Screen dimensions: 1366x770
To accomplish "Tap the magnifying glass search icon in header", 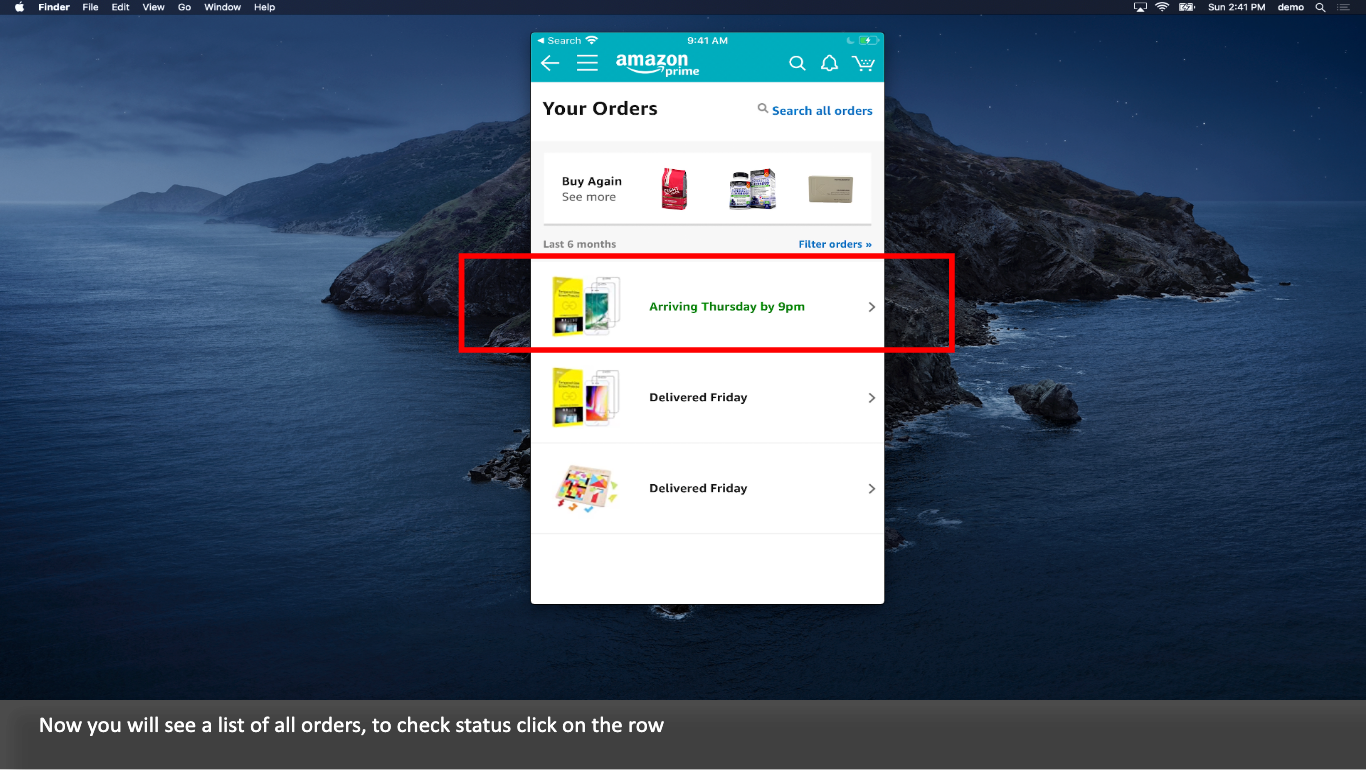I will 797,62.
